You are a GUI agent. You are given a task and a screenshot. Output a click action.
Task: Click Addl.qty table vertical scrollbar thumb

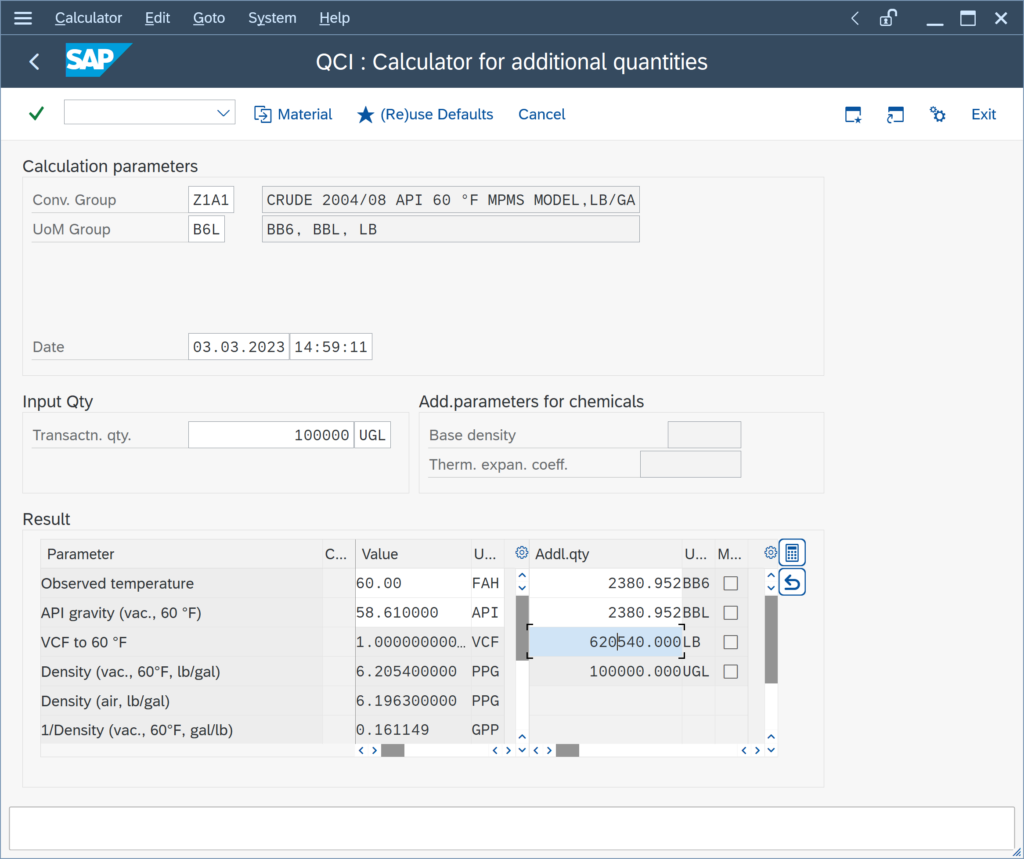(771, 640)
